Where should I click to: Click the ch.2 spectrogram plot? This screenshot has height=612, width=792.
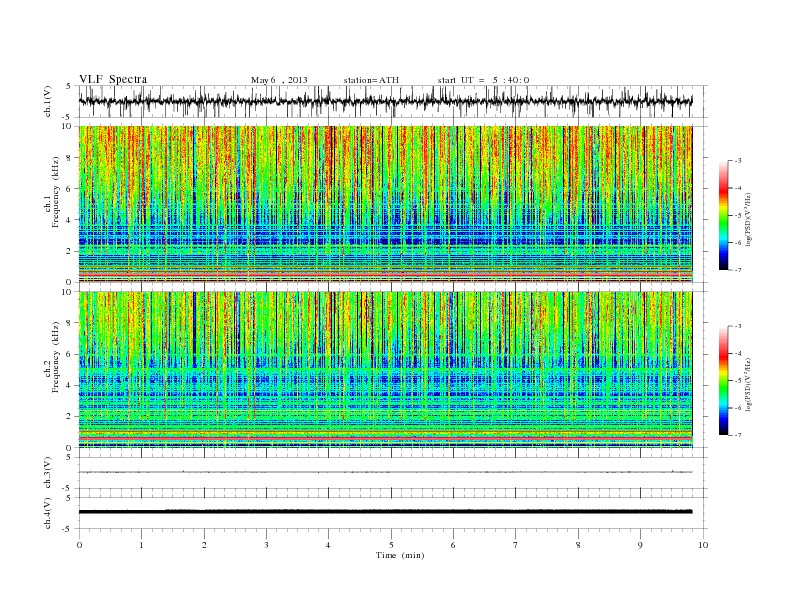[x=385, y=370]
